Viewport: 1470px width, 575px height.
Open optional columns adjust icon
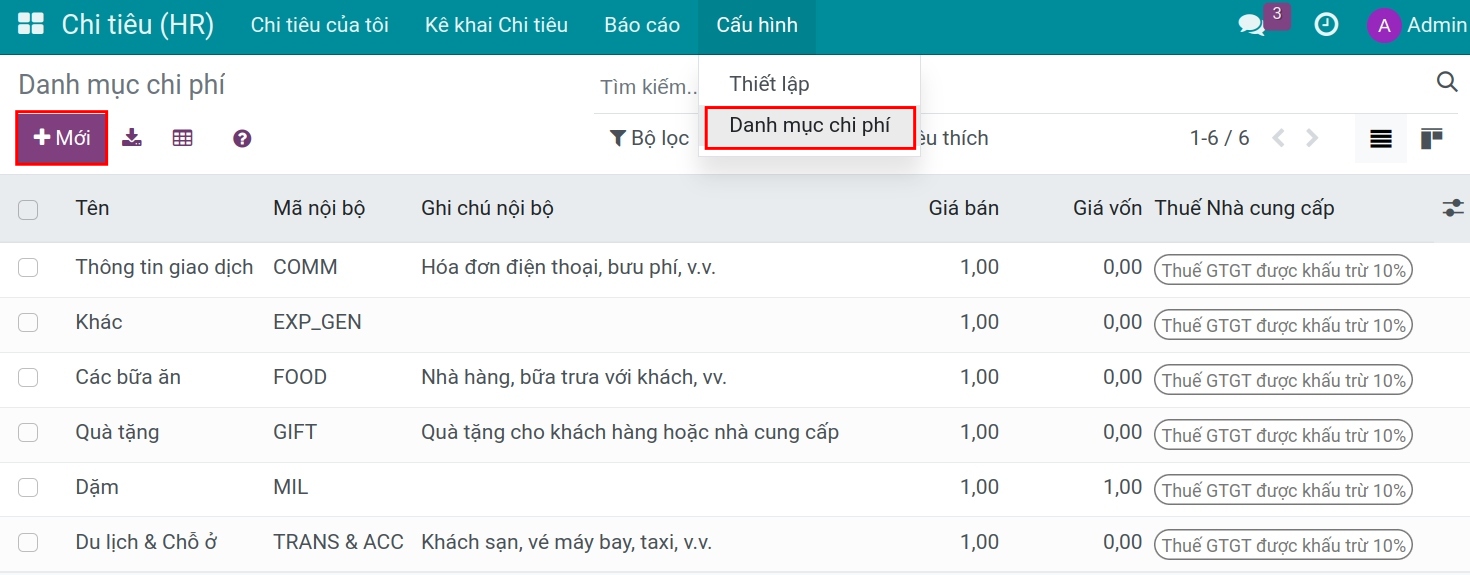[1453, 208]
